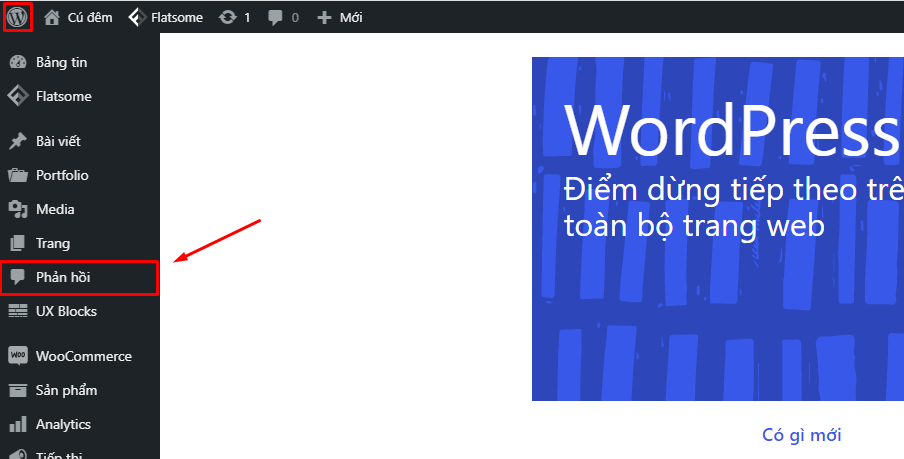The width and height of the screenshot is (904, 459).
Task: Select UX Blocks in the sidebar
Action: [x=66, y=311]
